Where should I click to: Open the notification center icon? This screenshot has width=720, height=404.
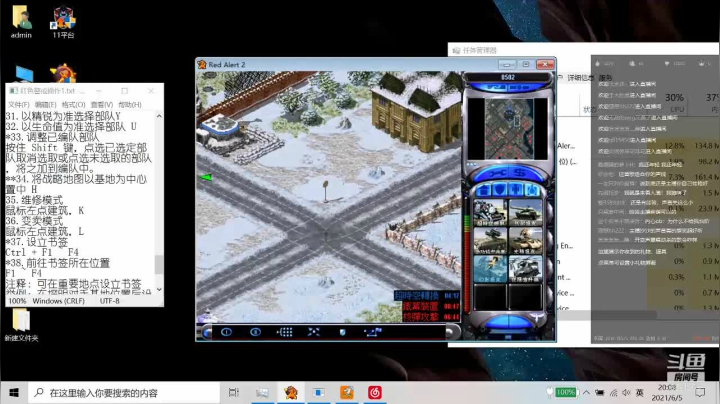point(700,393)
